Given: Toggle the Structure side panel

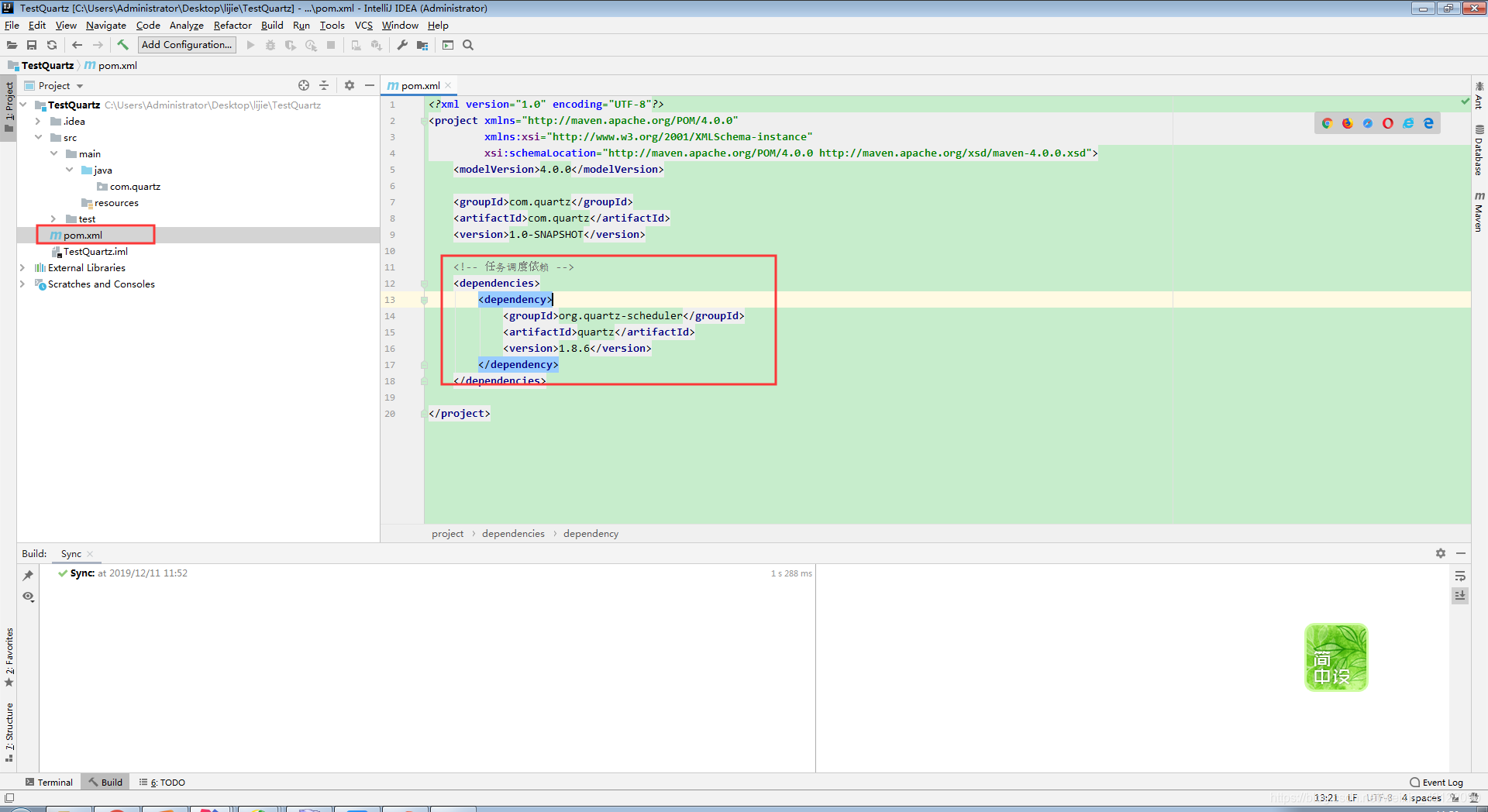Looking at the screenshot, I should point(9,732).
